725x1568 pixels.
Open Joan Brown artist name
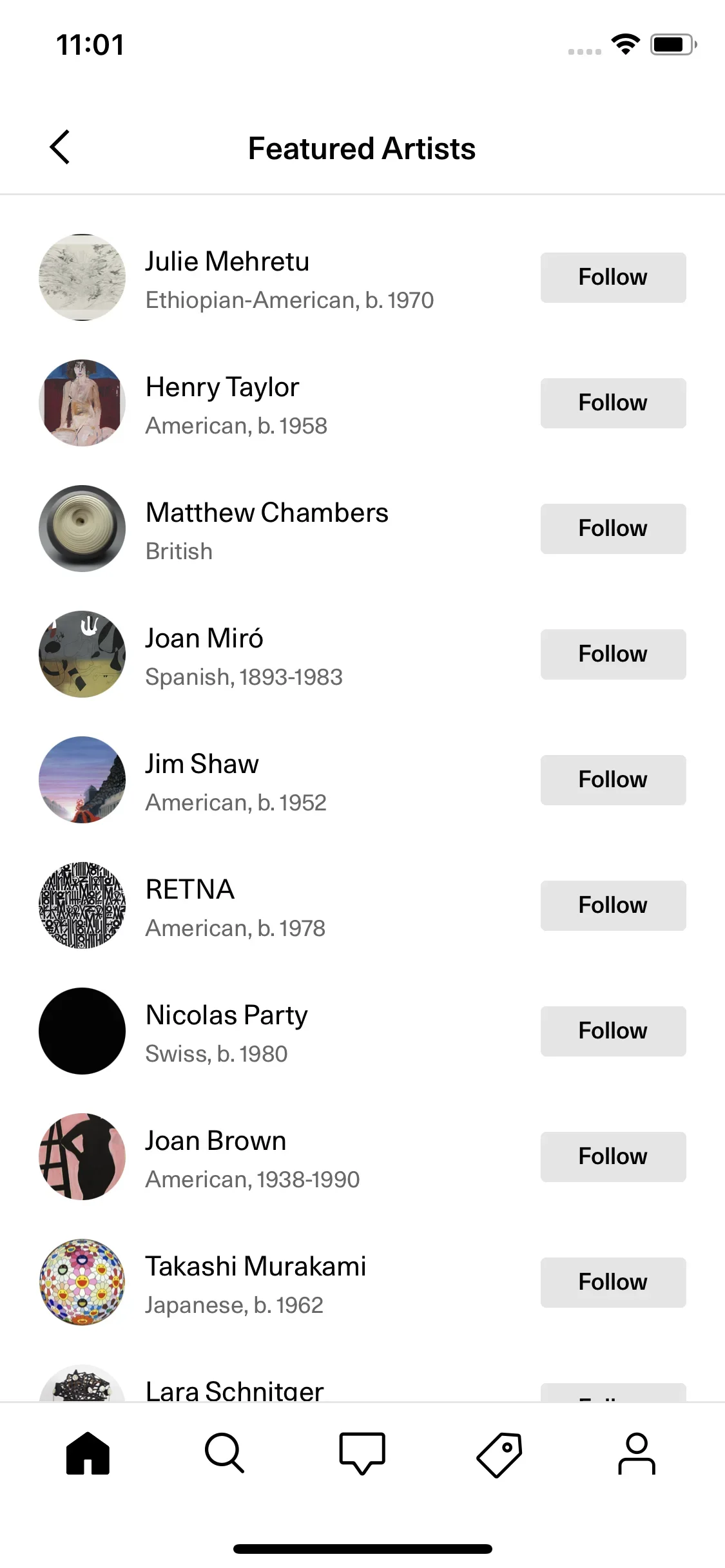pyautogui.click(x=216, y=1141)
